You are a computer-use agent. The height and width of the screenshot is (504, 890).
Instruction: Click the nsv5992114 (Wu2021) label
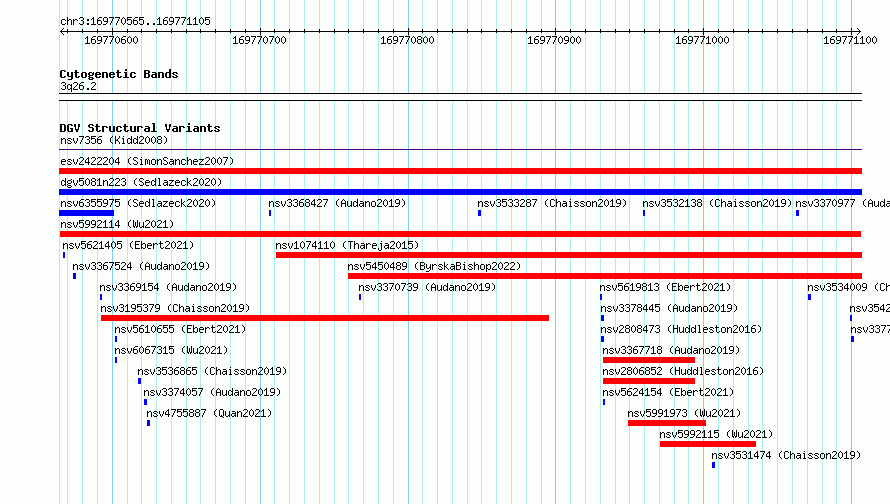click(117, 224)
